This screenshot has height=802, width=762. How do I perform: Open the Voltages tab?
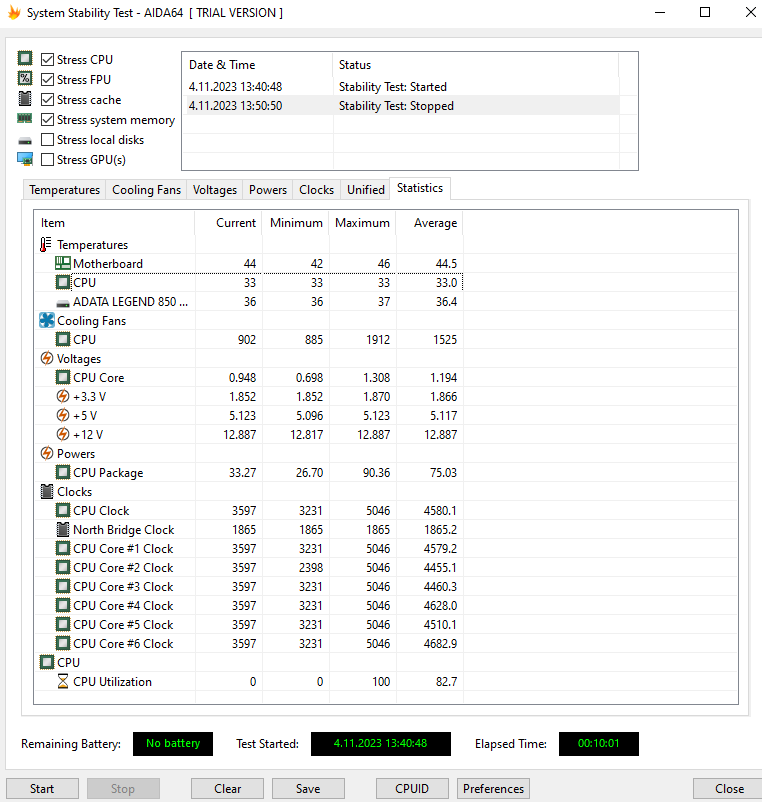215,190
